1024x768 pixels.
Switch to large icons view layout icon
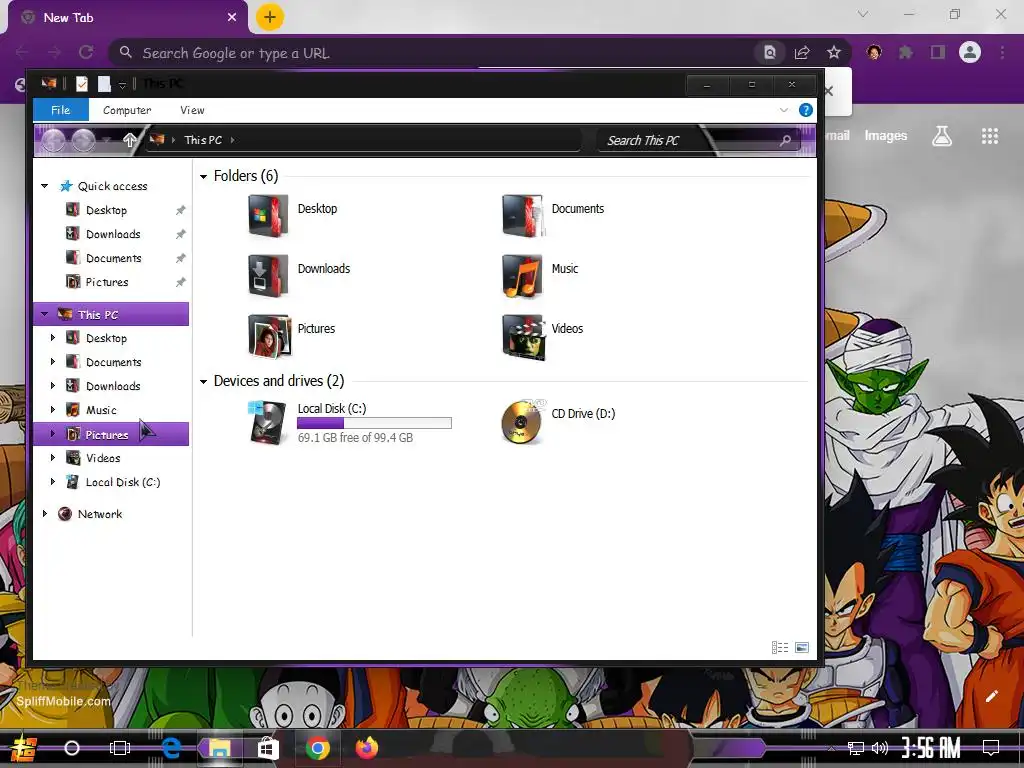click(x=802, y=647)
